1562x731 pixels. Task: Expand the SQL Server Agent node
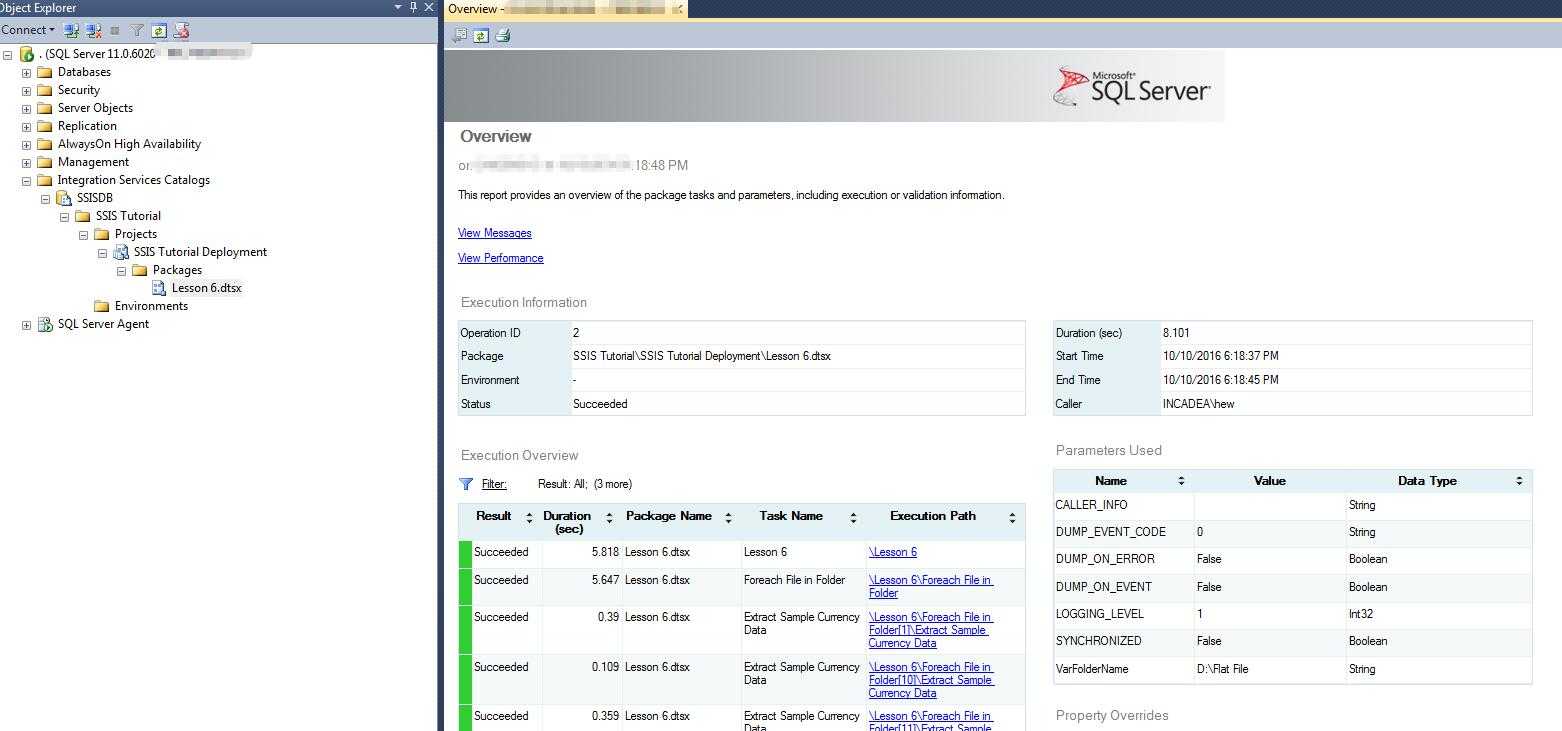click(x=26, y=324)
